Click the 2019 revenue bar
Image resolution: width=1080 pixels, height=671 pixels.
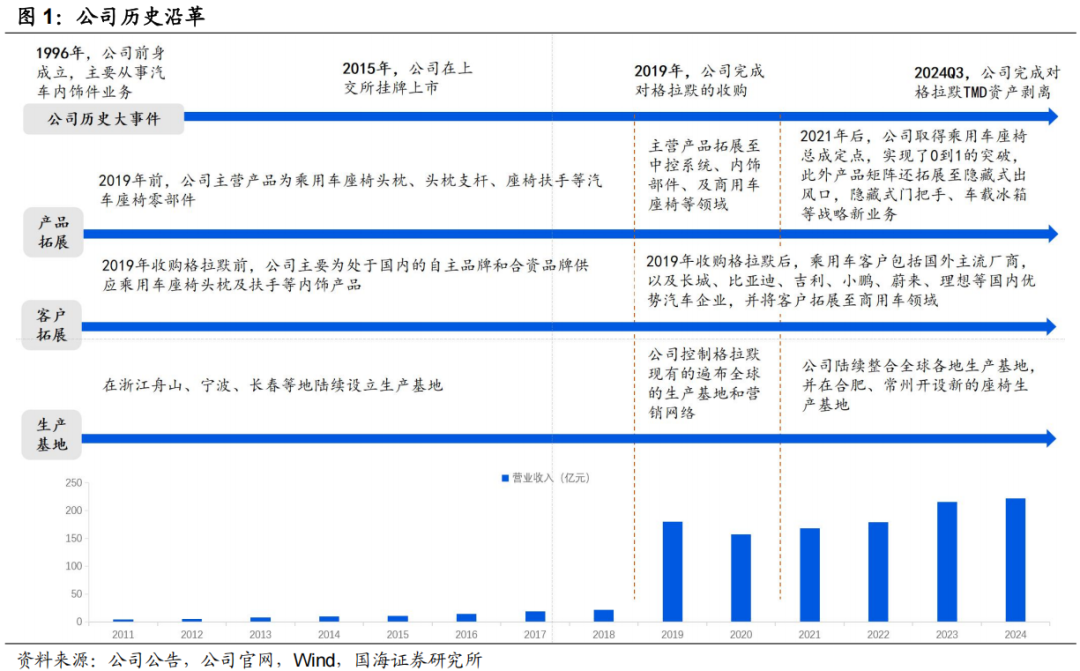672,572
